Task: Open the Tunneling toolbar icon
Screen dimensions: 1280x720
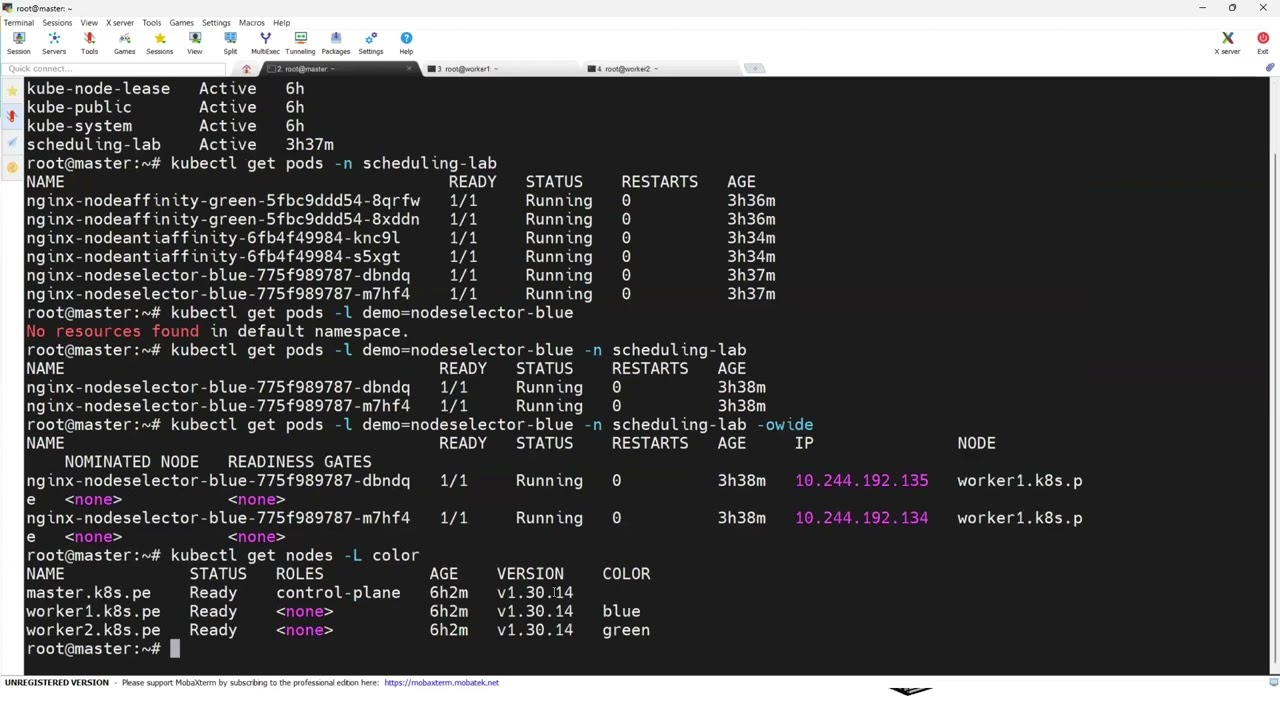Action: (300, 43)
